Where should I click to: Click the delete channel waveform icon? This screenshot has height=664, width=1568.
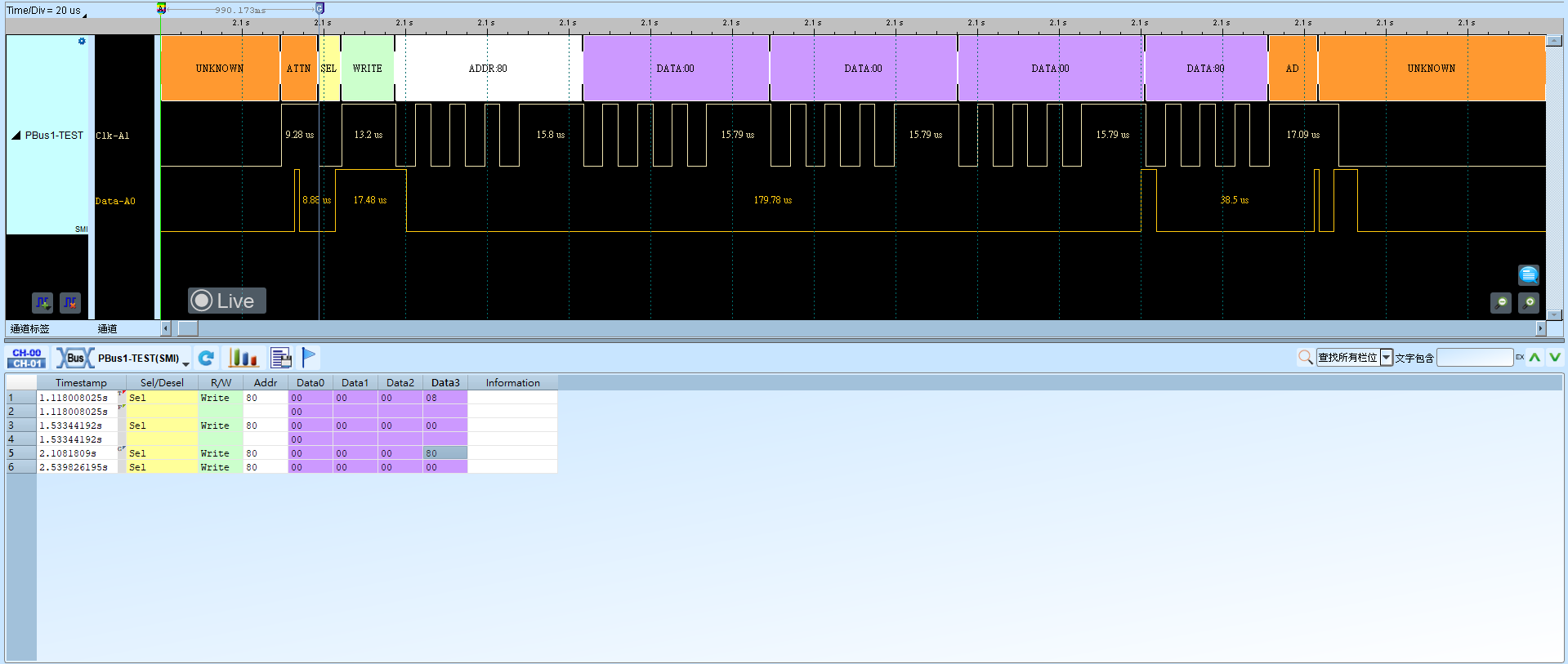click(70, 303)
